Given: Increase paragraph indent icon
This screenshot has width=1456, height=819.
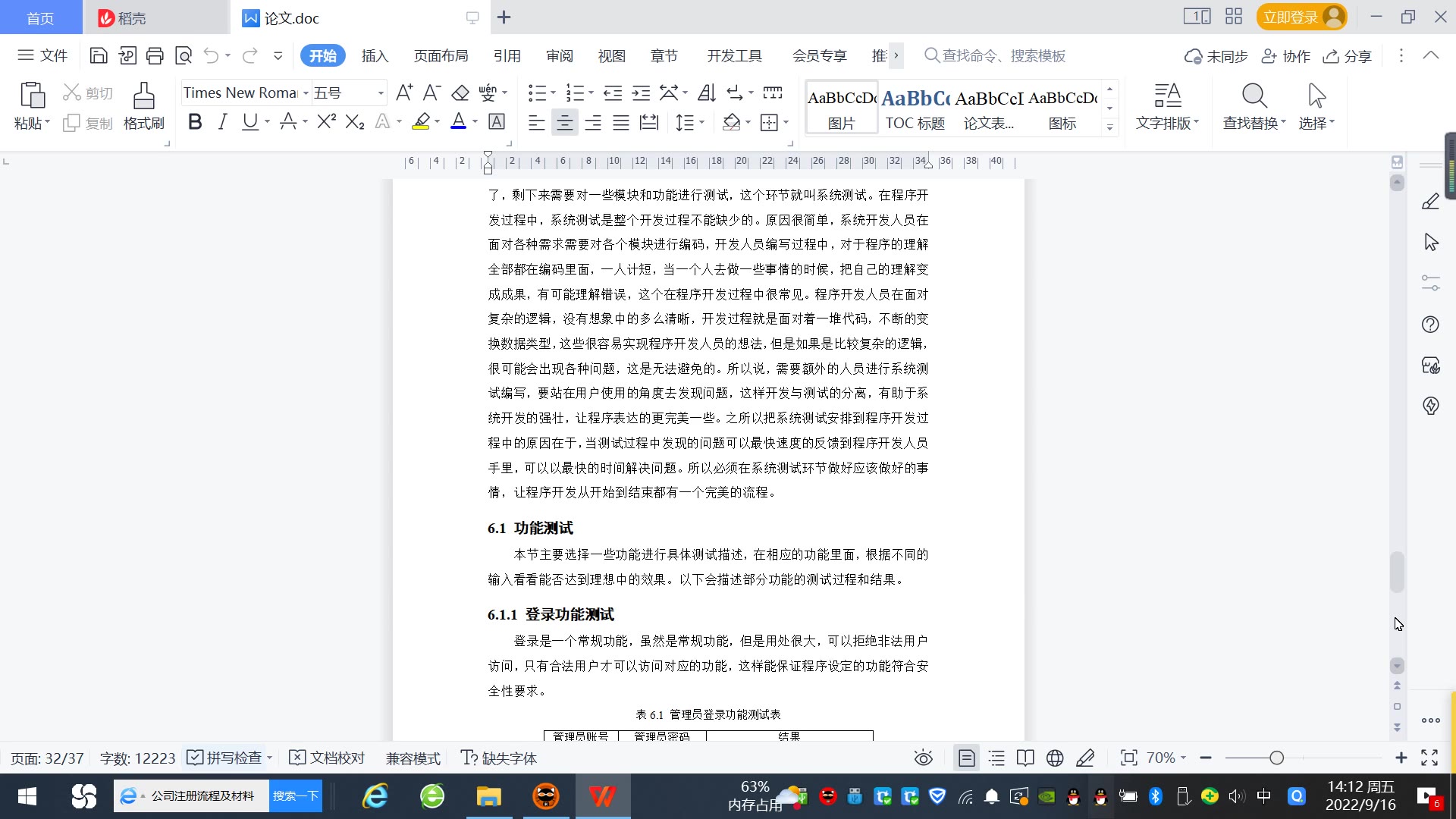Looking at the screenshot, I should tap(642, 93).
